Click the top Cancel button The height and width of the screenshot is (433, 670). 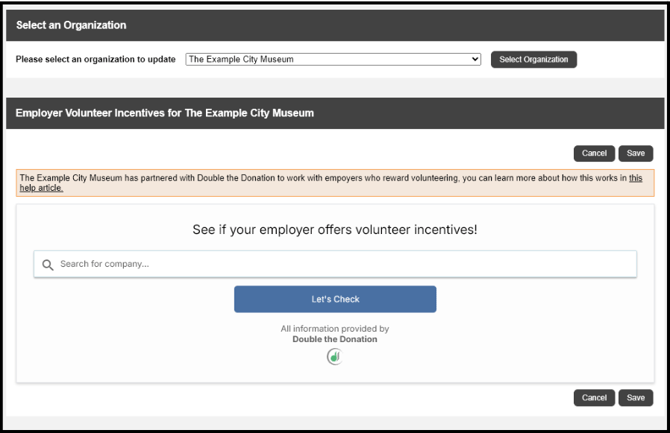594,153
